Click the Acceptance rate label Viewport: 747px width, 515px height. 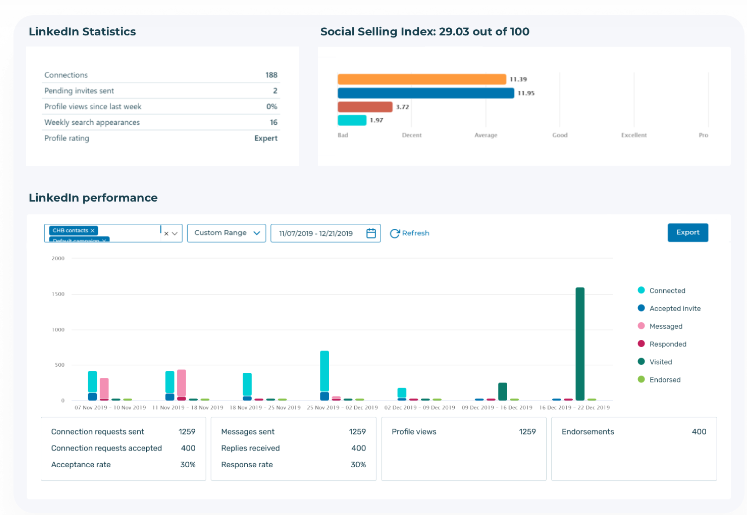point(81,465)
